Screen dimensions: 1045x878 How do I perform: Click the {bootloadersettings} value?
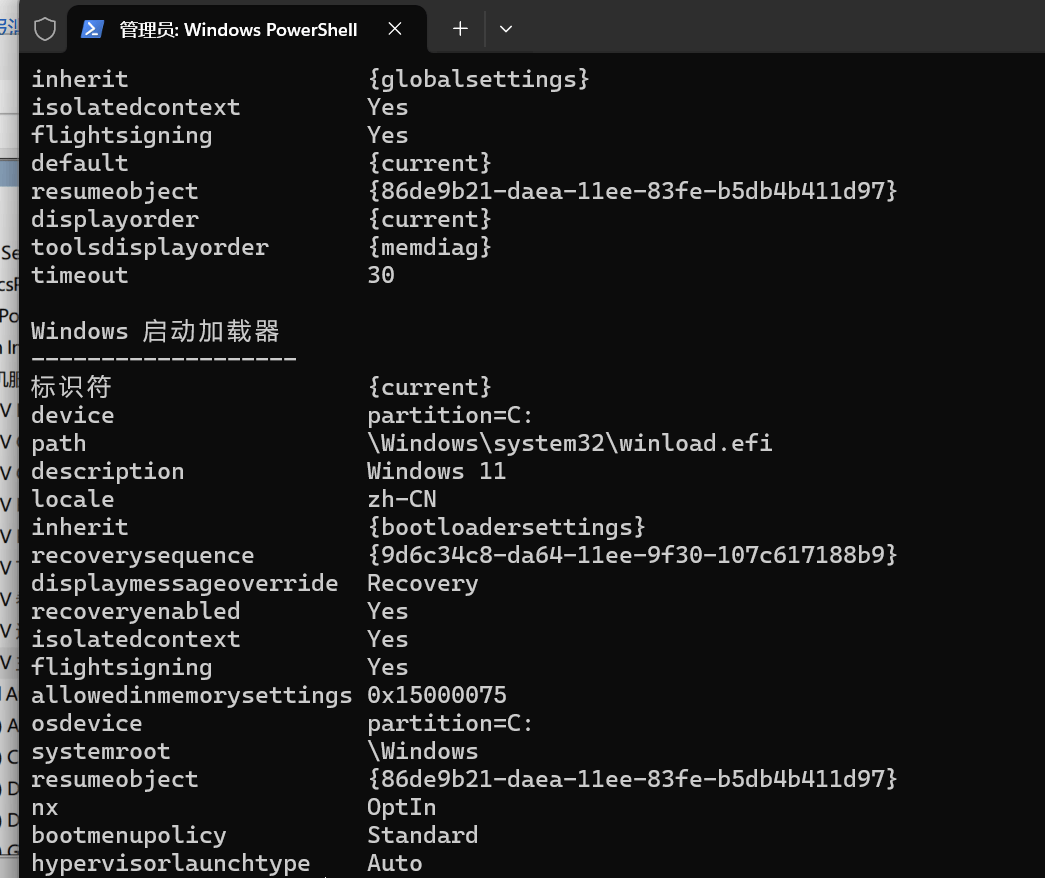[507, 527]
